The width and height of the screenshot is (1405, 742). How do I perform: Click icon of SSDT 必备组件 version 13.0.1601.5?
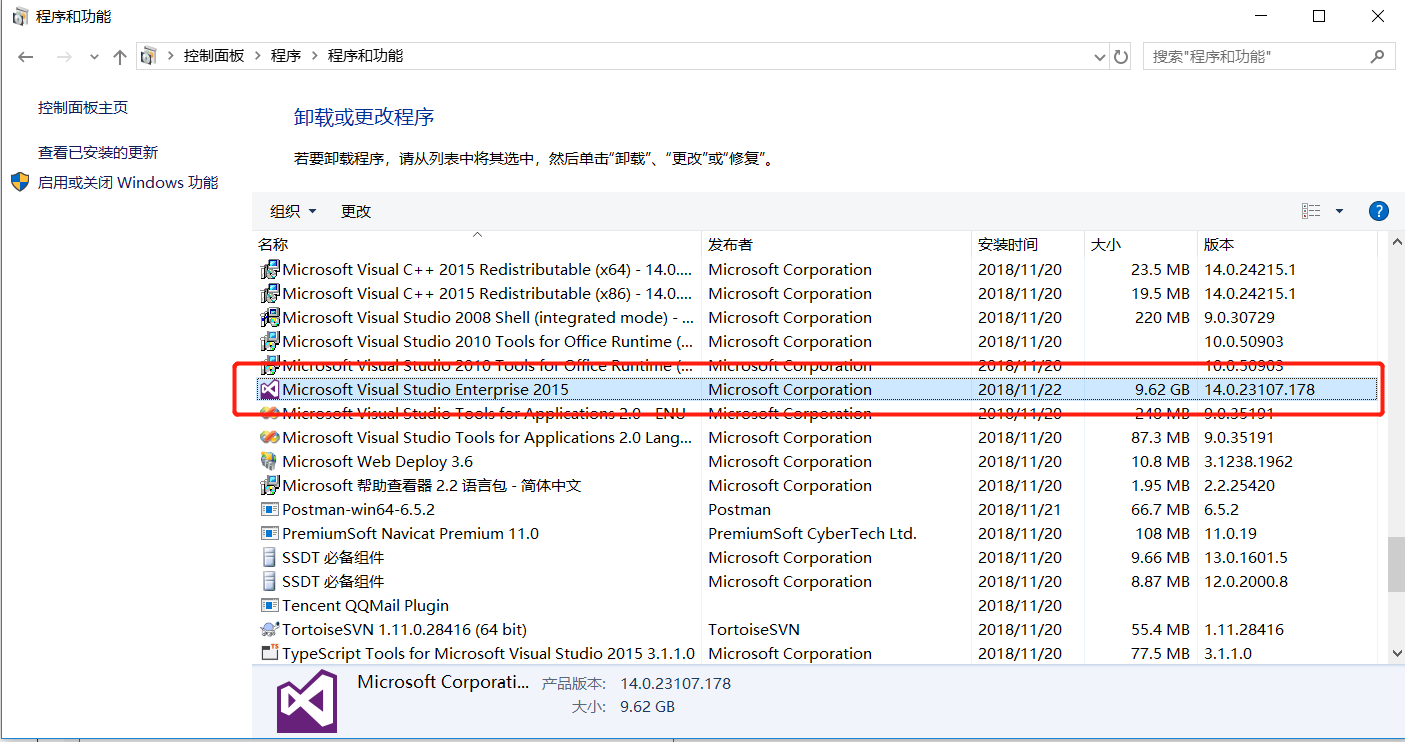[x=269, y=557]
